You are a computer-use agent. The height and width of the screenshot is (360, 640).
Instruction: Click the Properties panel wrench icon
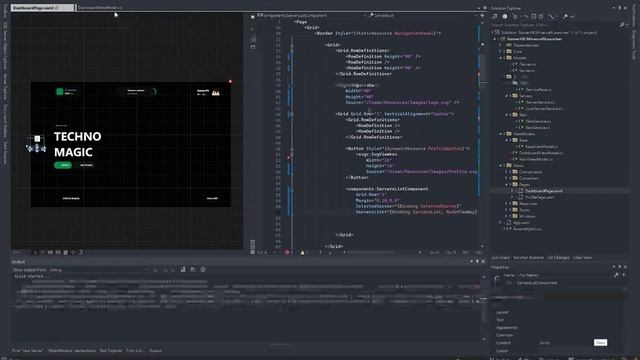coord(616,276)
